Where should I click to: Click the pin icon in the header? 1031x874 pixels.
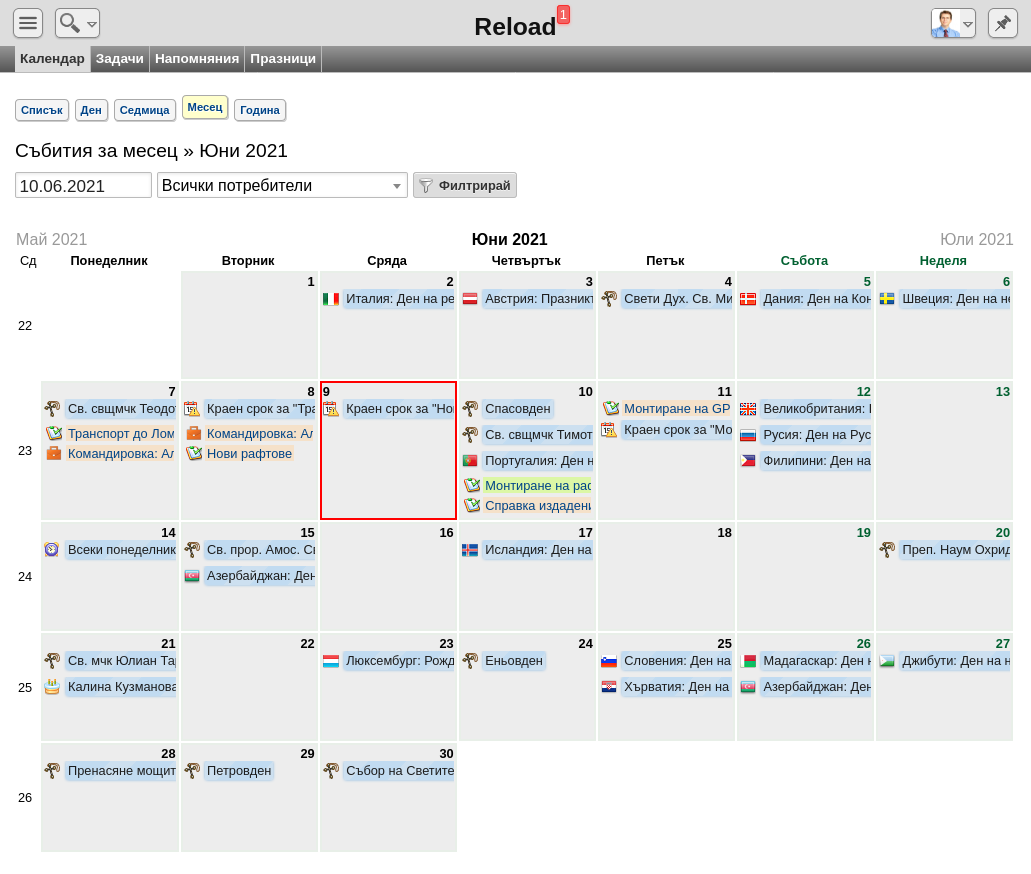pos(1003,23)
